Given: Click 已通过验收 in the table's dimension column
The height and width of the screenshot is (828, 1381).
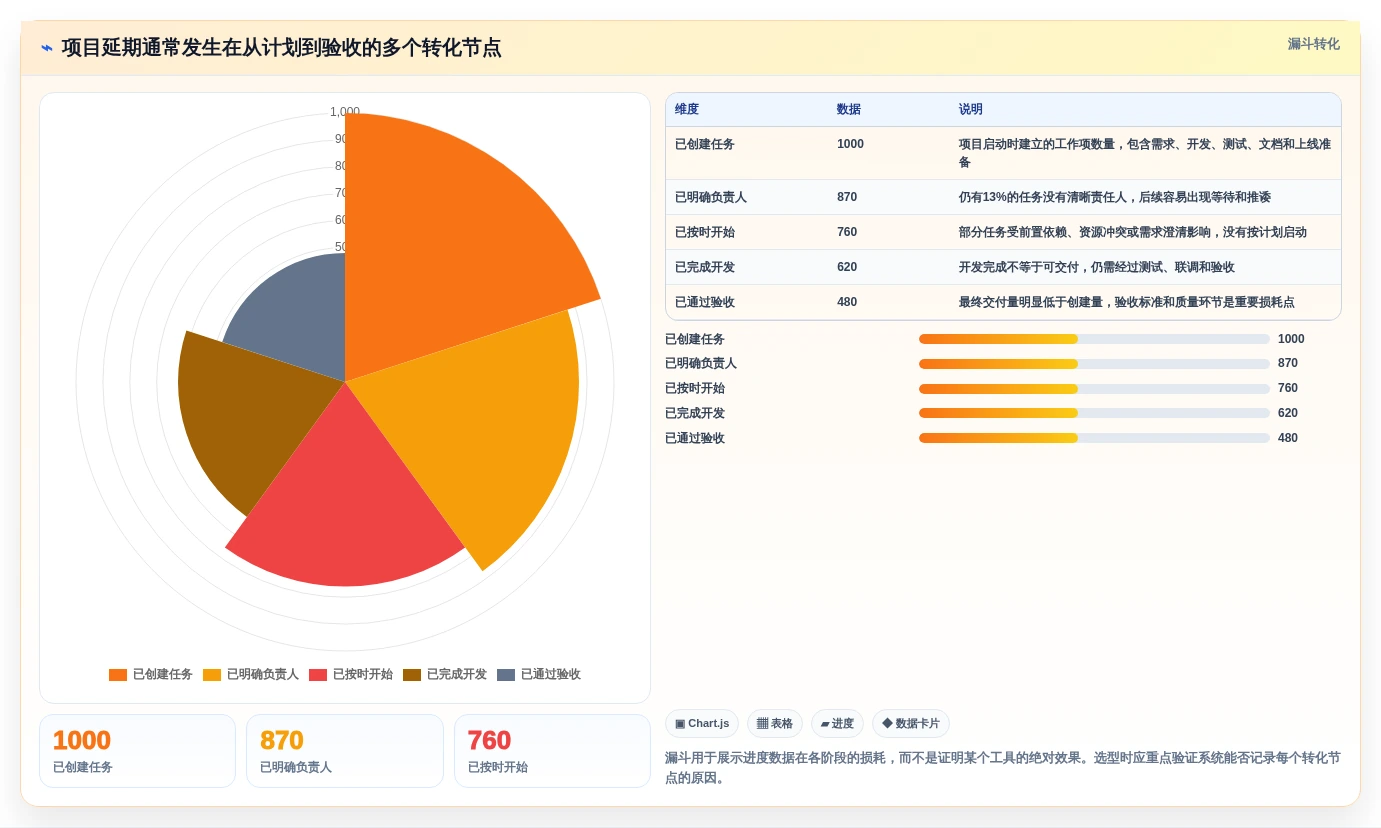Looking at the screenshot, I should tap(705, 302).
